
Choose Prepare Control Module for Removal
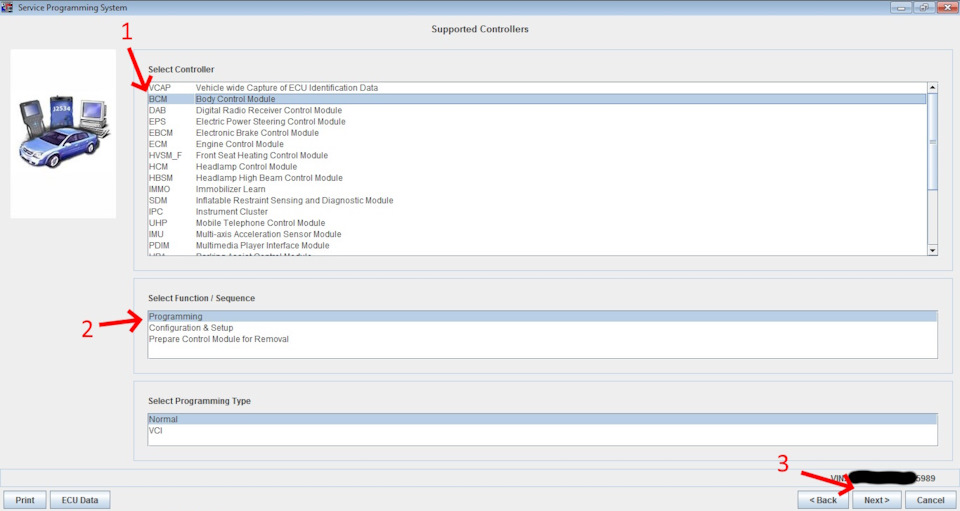(542, 339)
